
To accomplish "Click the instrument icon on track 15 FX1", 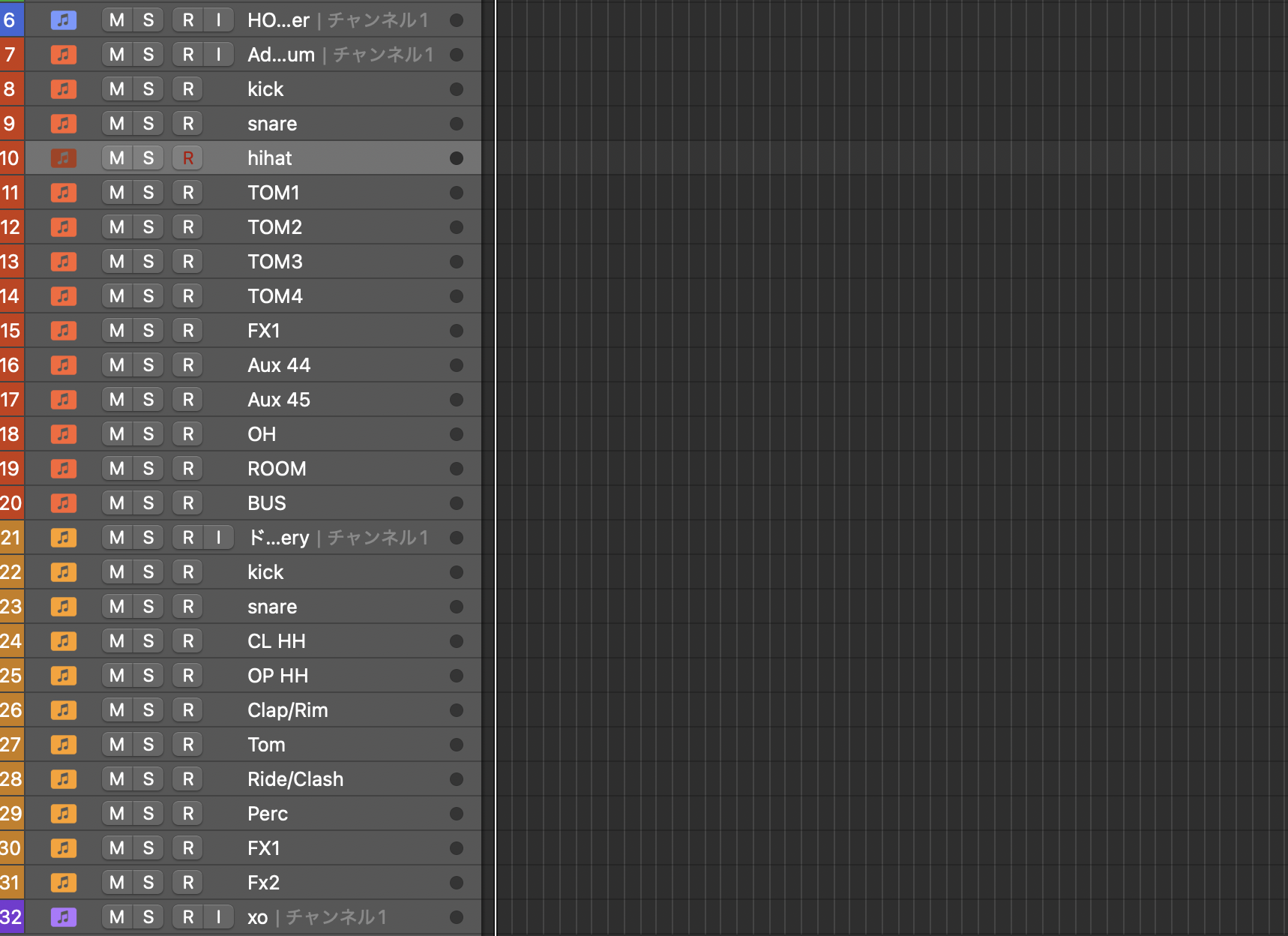I will tap(64, 331).
